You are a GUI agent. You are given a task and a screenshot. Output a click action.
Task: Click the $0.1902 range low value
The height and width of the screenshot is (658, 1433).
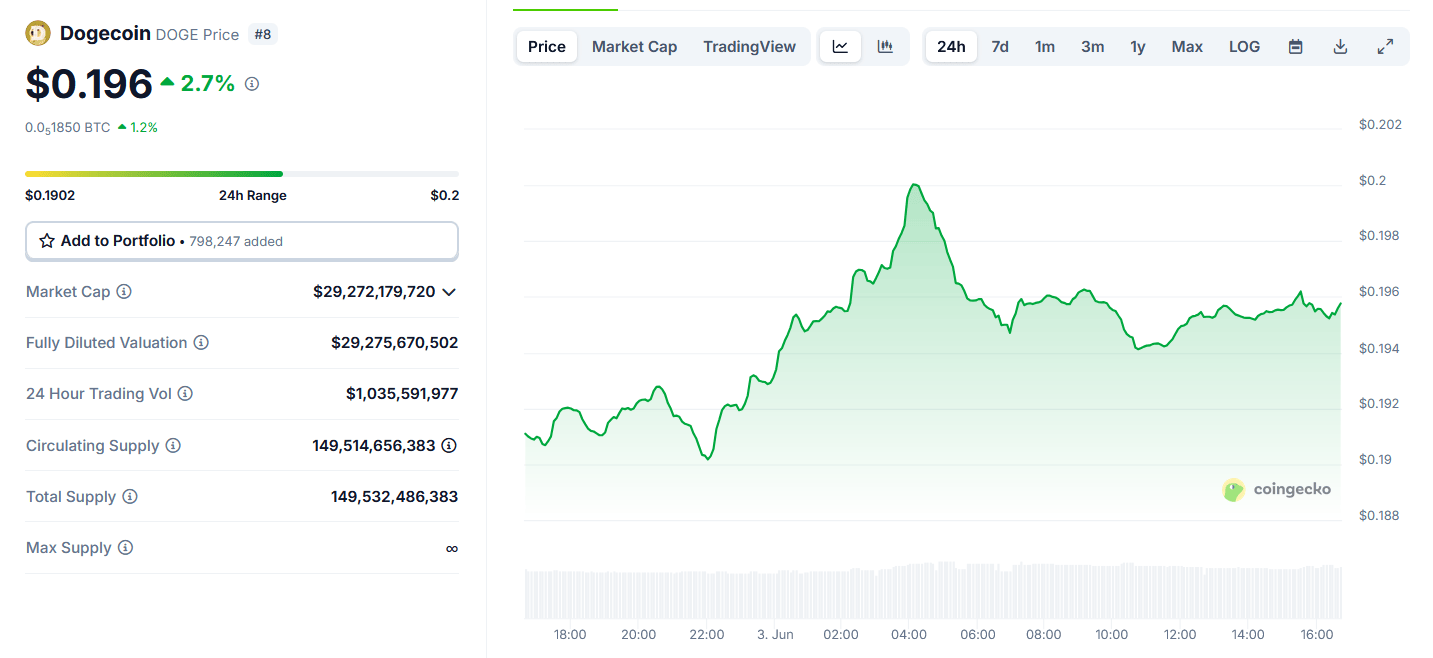click(x=50, y=196)
